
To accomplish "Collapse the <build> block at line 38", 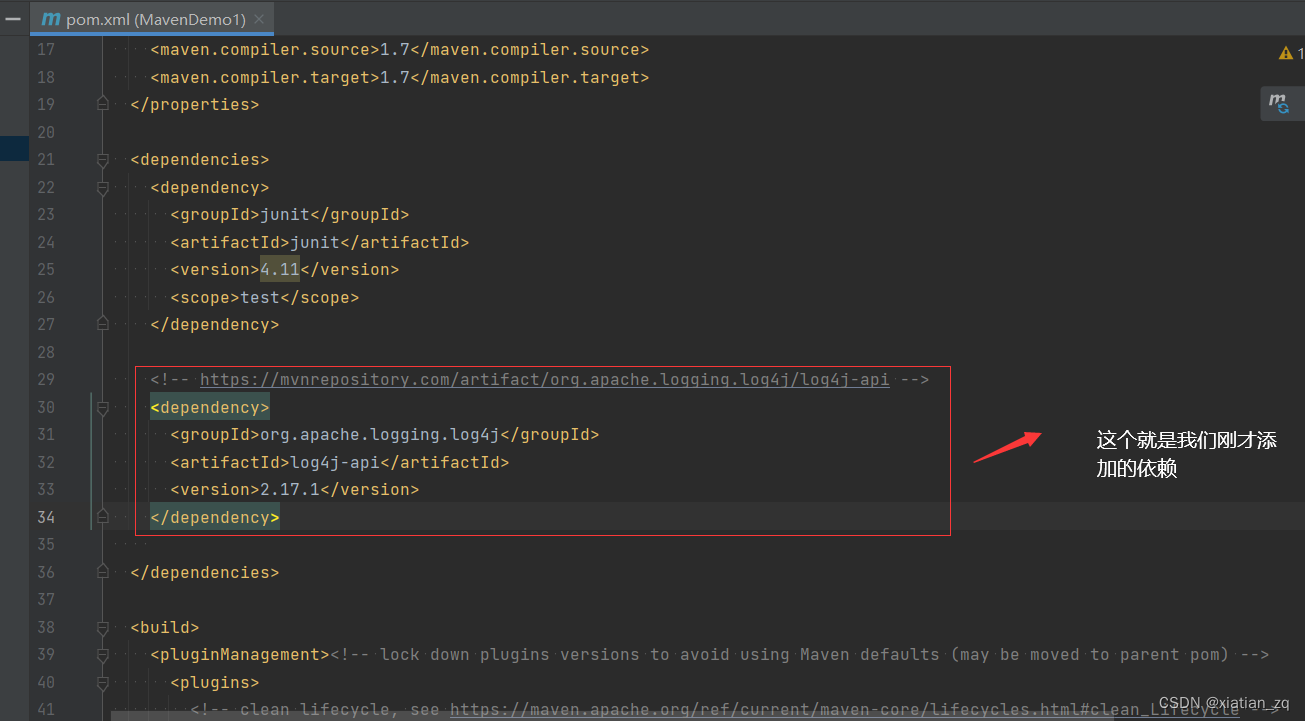I will [102, 627].
